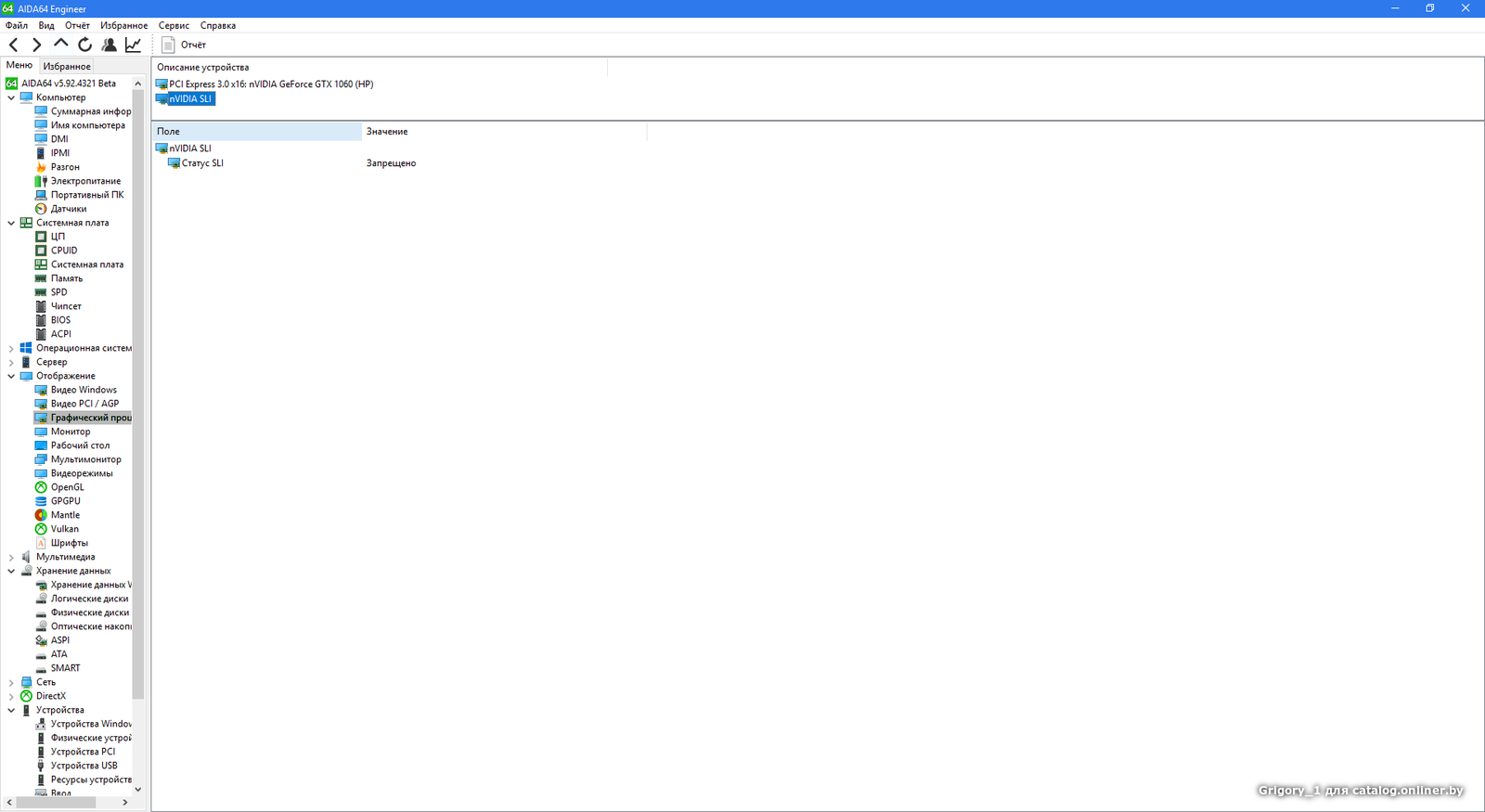The image size is (1485, 812).
Task: Select the ATA tree item
Action: click(x=58, y=654)
